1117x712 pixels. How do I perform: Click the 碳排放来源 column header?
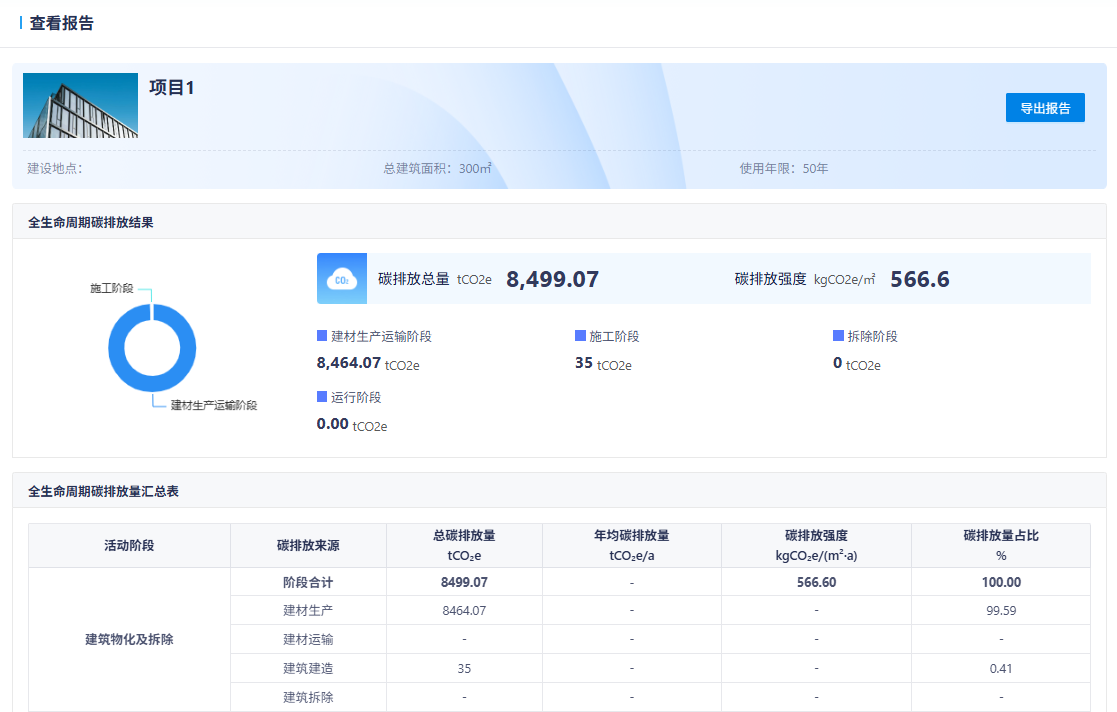click(x=308, y=545)
